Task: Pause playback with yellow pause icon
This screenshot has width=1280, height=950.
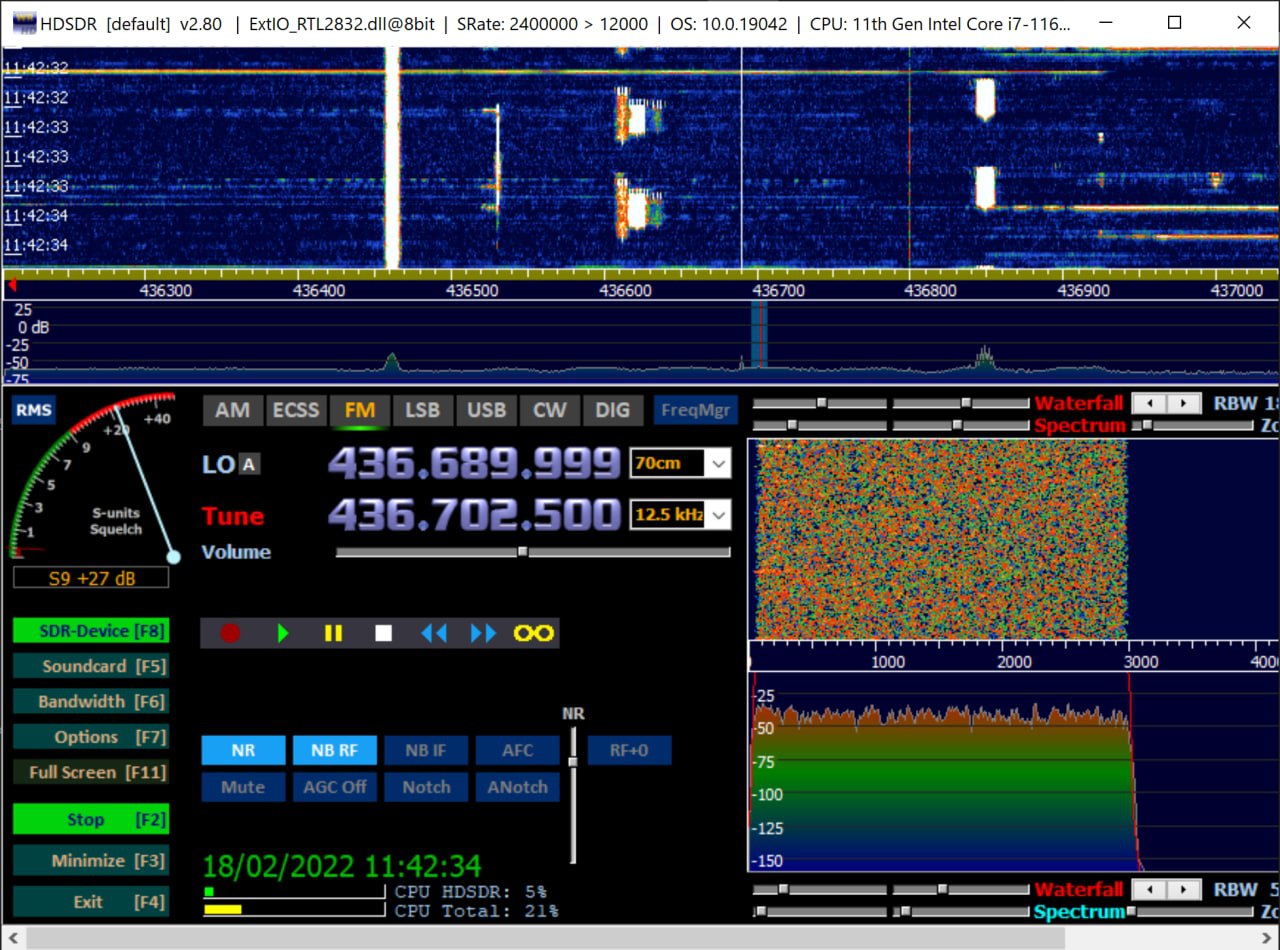Action: [x=333, y=633]
